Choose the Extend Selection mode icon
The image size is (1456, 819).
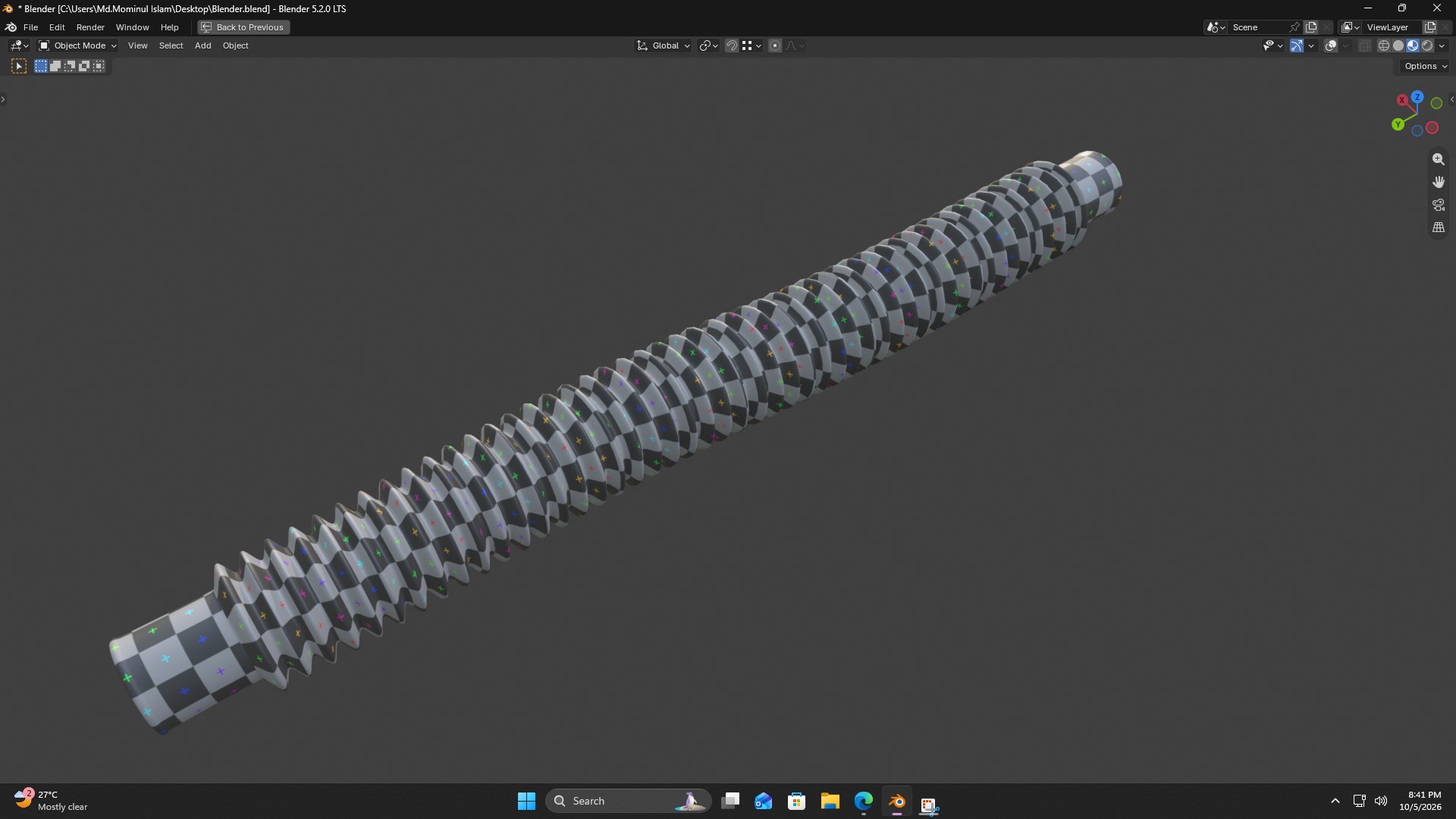pos(55,66)
